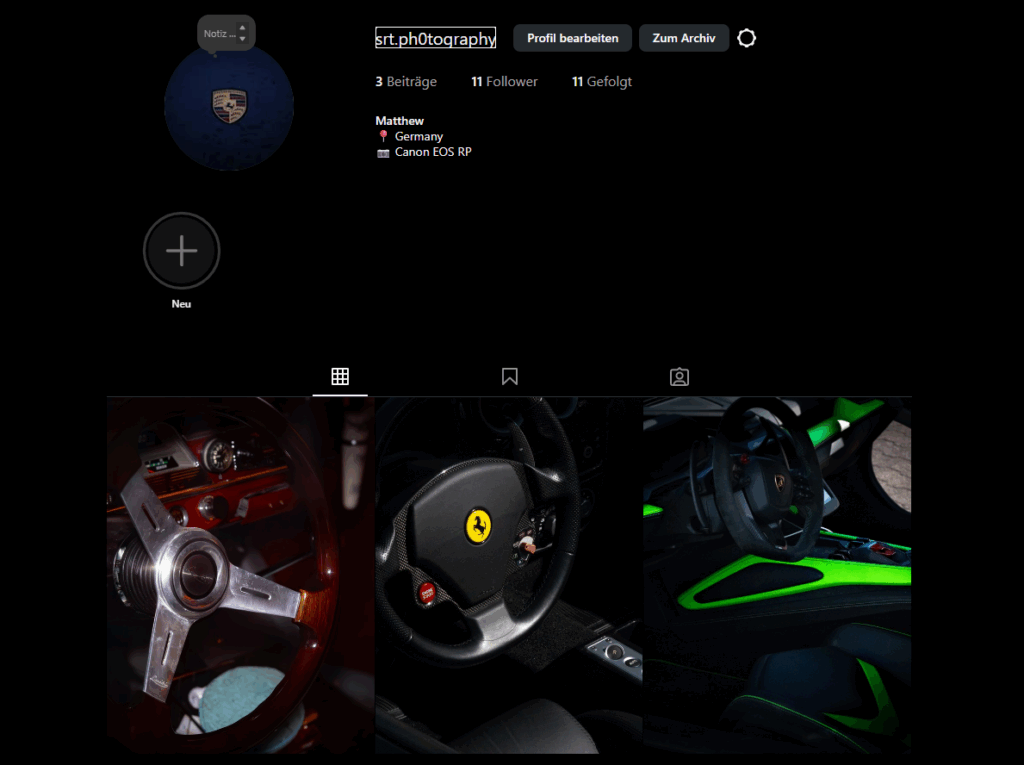Click the 3 Beiträge count
The width and height of the screenshot is (1024, 765).
[406, 82]
